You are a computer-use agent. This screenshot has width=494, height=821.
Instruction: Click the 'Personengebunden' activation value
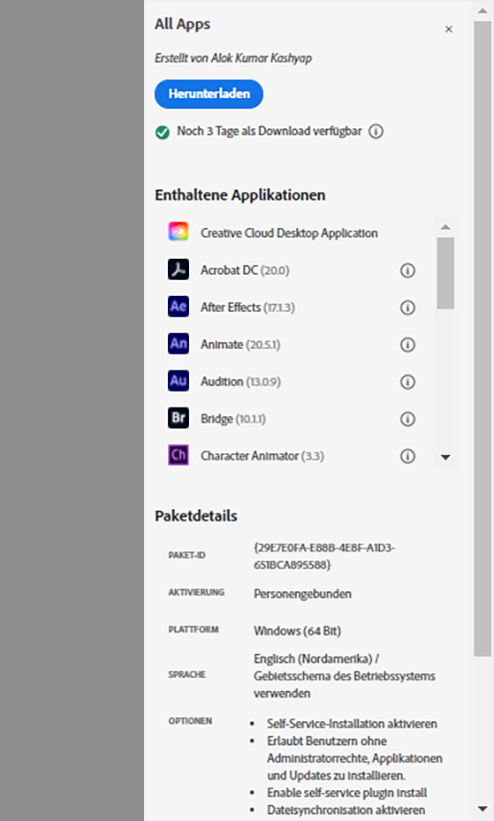click(303, 594)
